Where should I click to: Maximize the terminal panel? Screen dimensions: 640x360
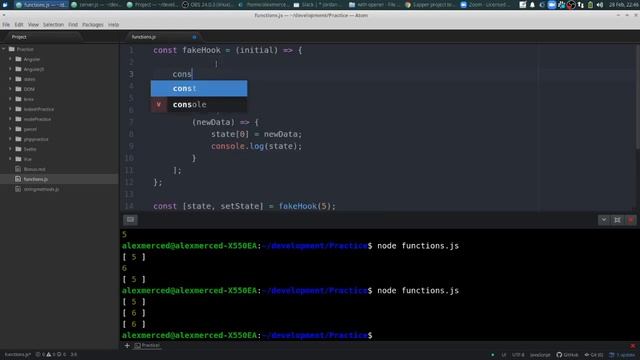pos(618,220)
